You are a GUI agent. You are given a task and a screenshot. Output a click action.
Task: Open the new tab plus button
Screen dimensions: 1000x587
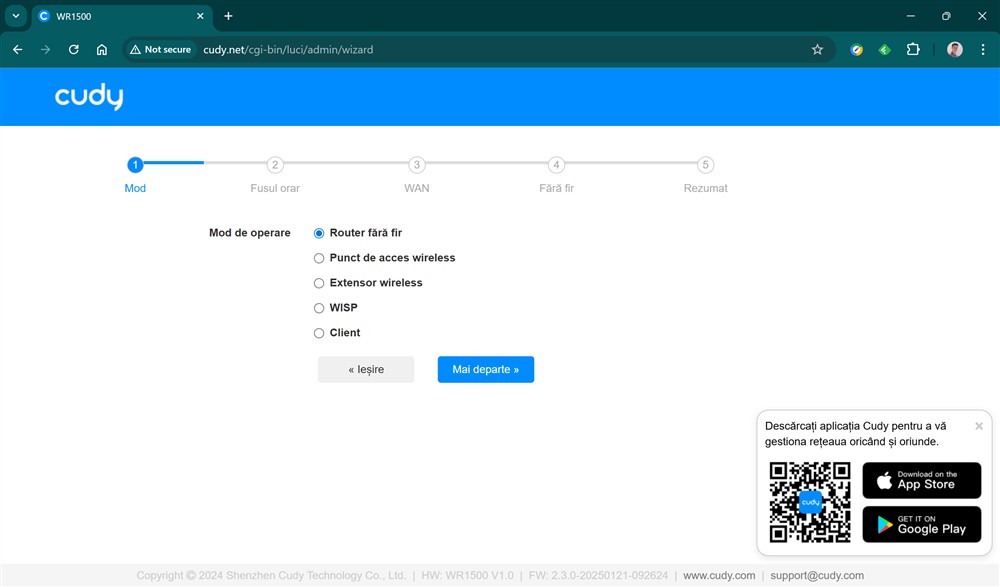click(x=228, y=16)
